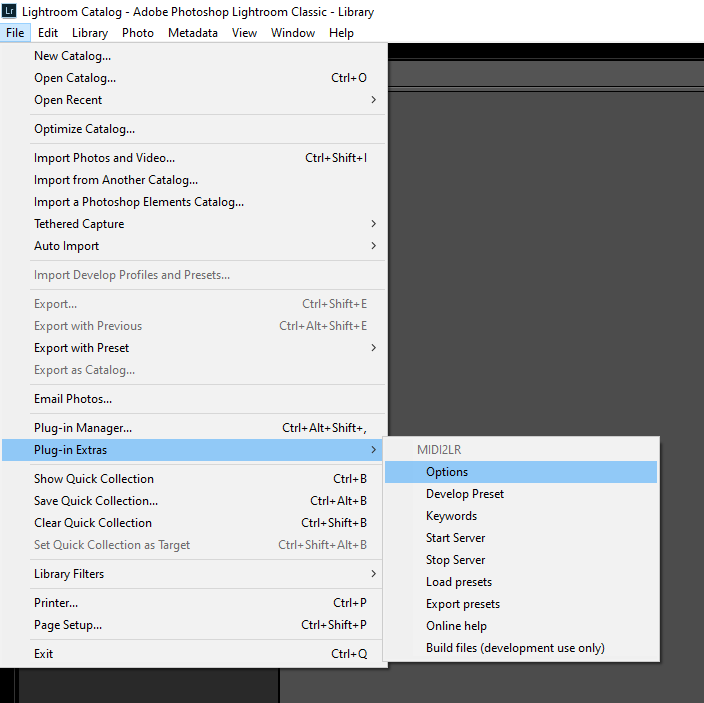This screenshot has height=703, width=704.
Task: Open the Library menu
Action: click(90, 33)
